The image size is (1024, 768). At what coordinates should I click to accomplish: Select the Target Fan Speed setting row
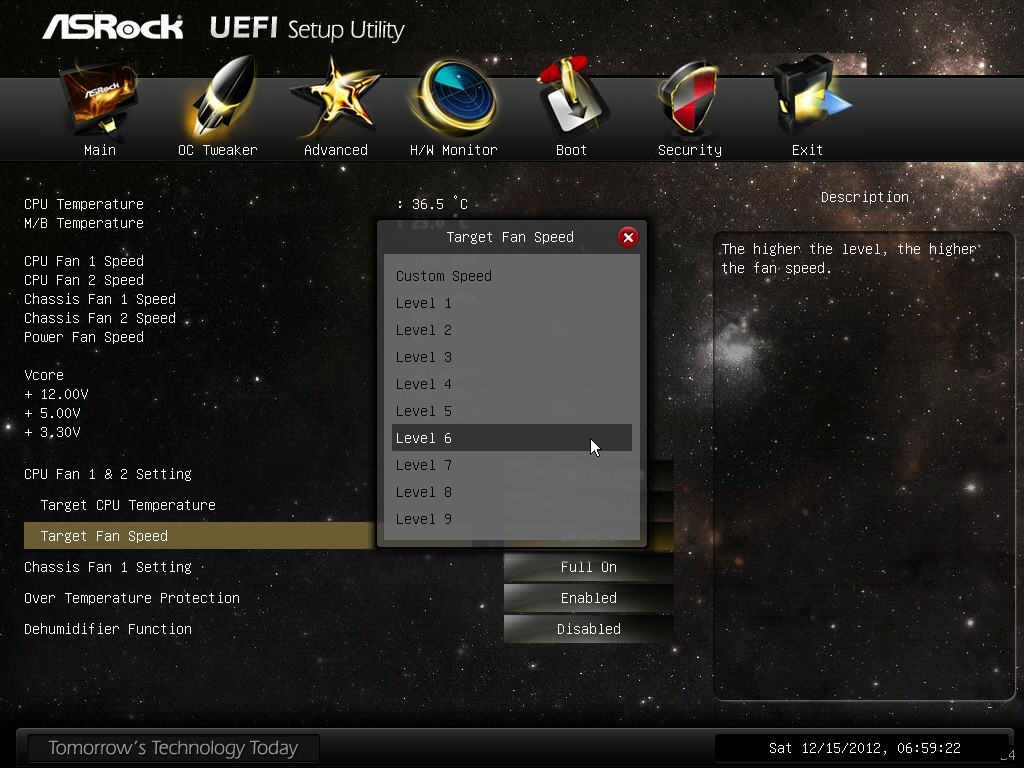199,536
